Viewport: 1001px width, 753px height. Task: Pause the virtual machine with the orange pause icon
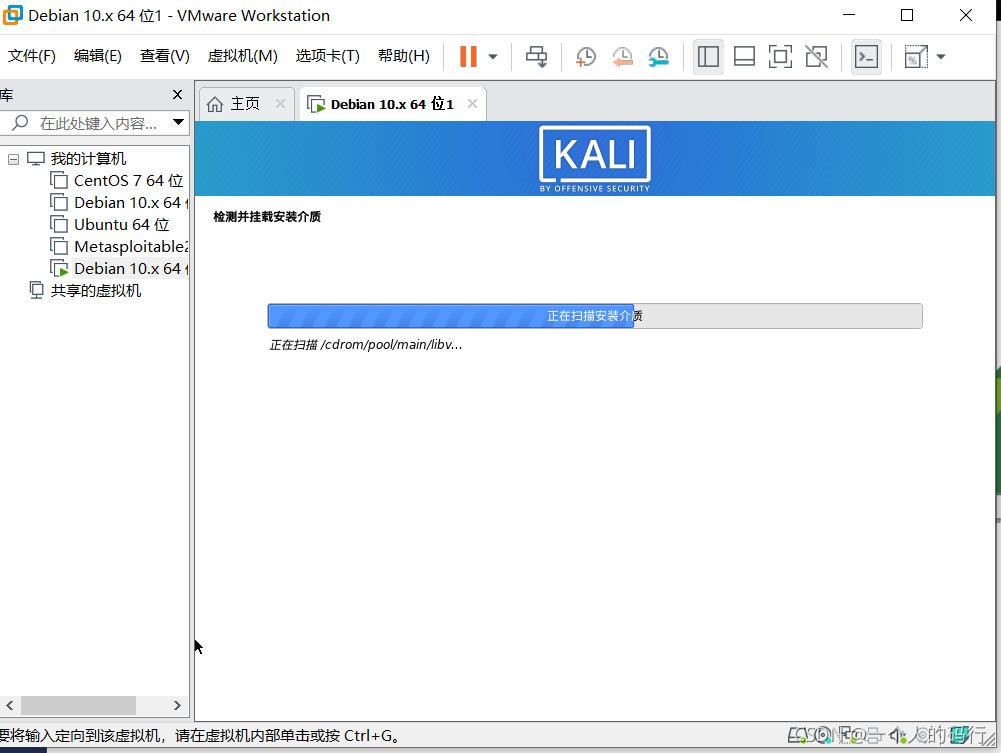[x=468, y=56]
